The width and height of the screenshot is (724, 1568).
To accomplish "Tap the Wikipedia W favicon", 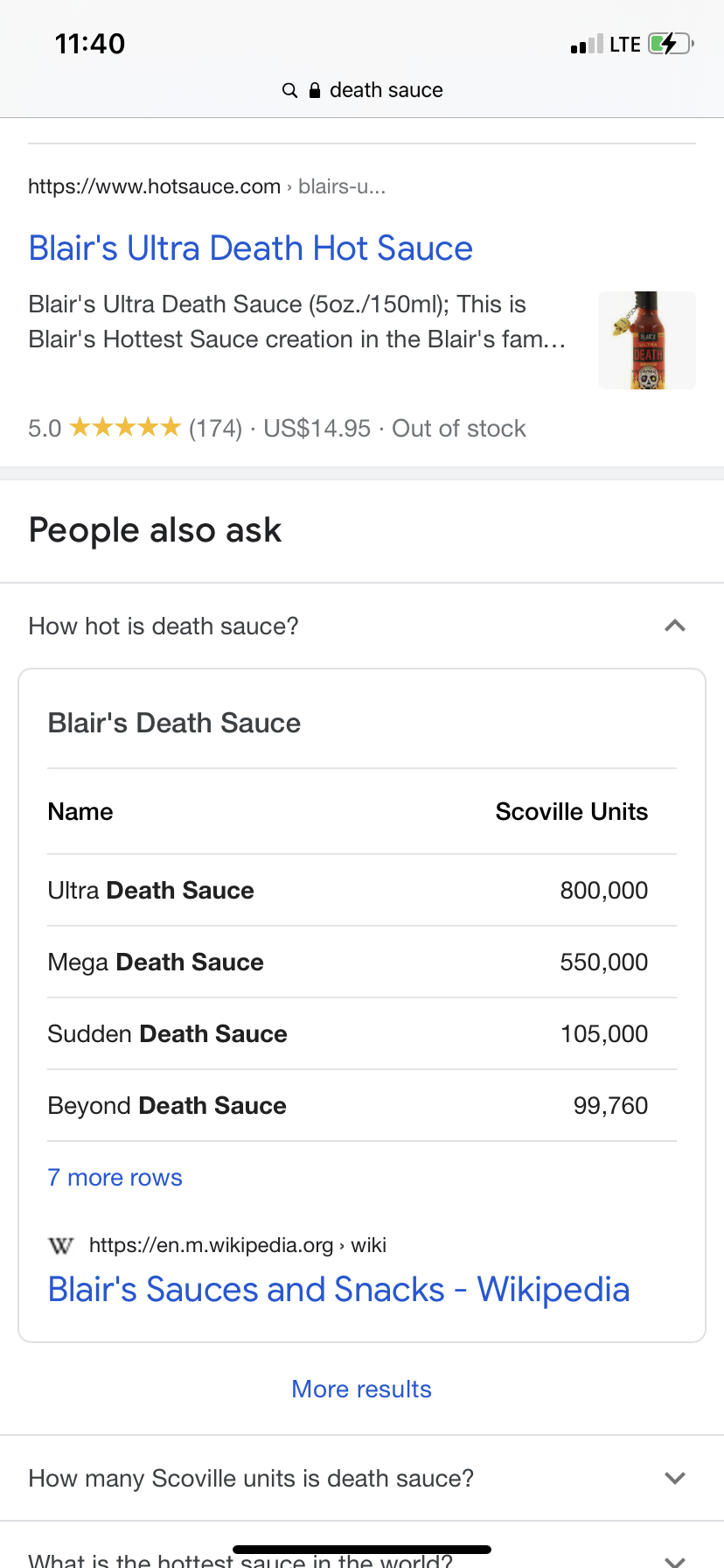I will [x=61, y=1245].
